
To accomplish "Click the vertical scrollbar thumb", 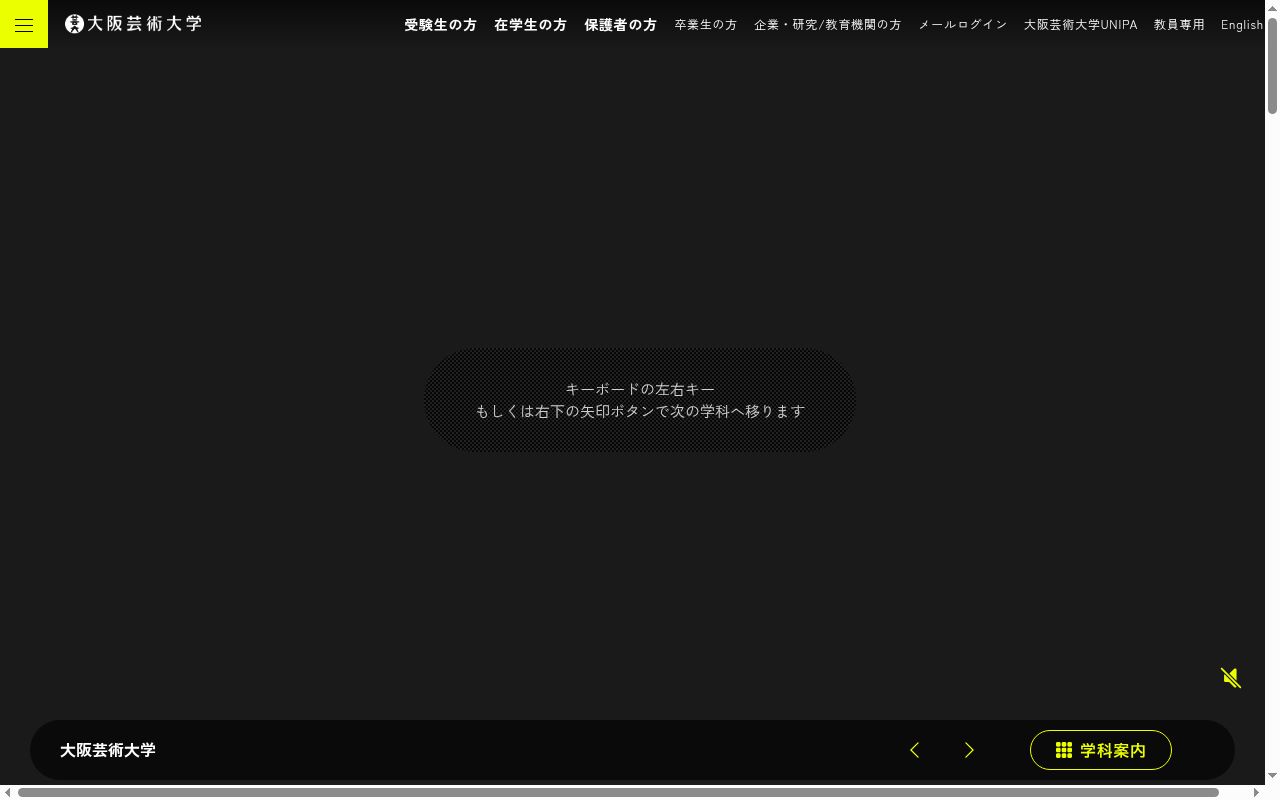I will 1272,66.
